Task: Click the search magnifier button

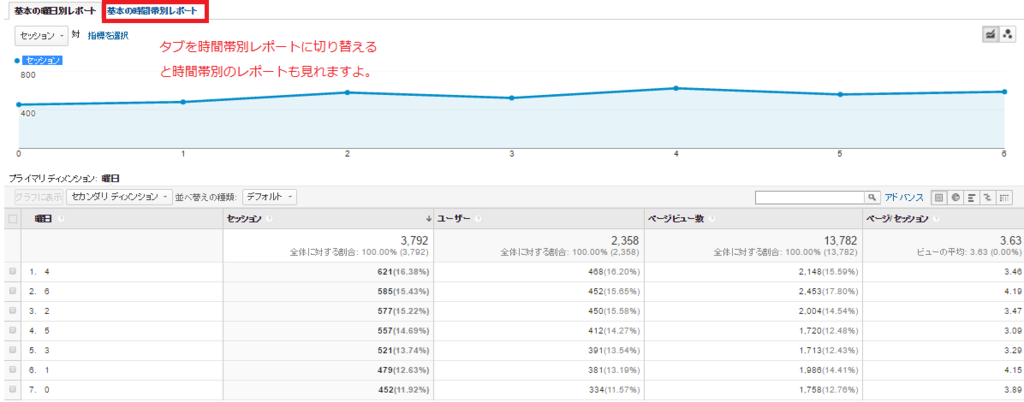Action: point(872,197)
